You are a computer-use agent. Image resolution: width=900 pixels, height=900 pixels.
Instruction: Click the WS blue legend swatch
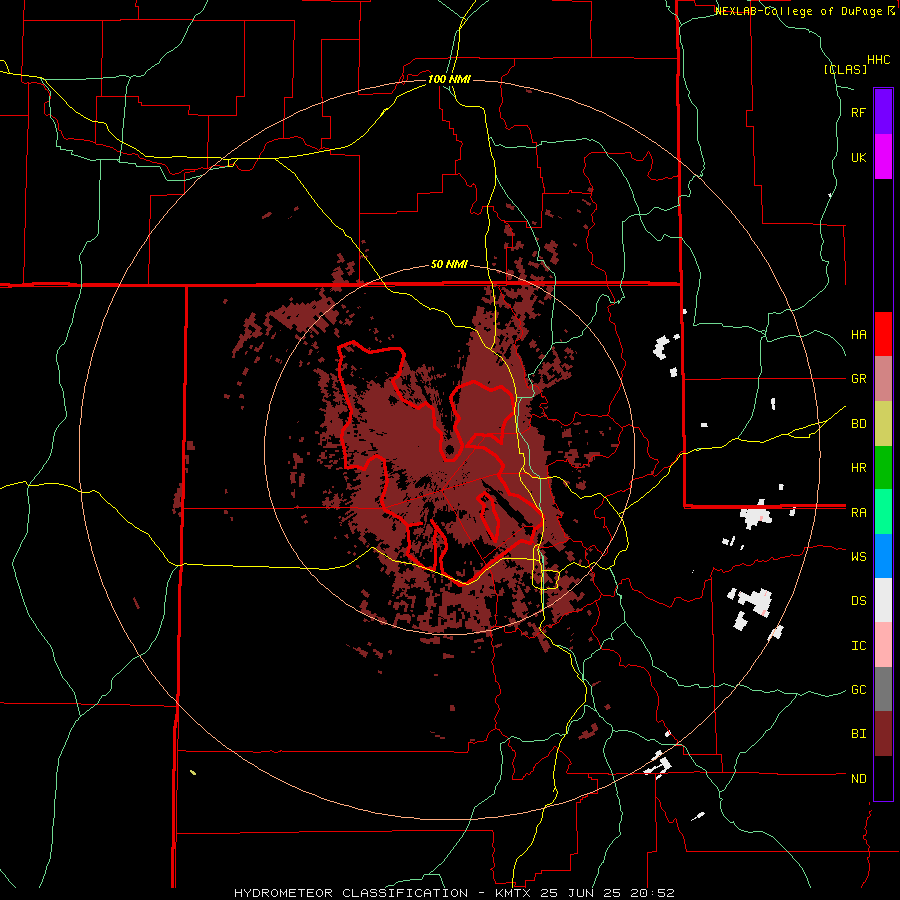883,556
